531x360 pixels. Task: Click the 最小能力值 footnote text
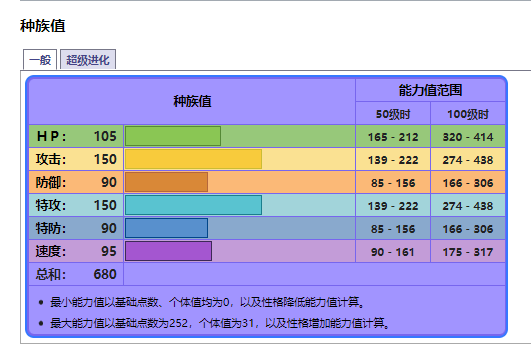207,302
